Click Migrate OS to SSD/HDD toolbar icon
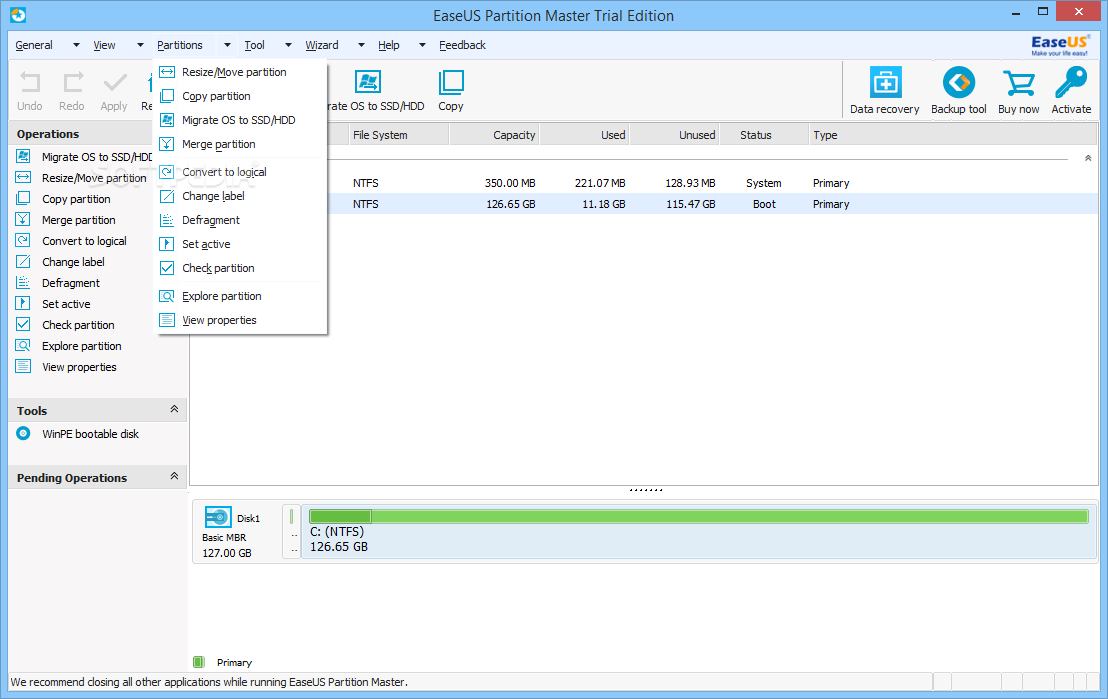The width and height of the screenshot is (1108, 699). tap(367, 82)
